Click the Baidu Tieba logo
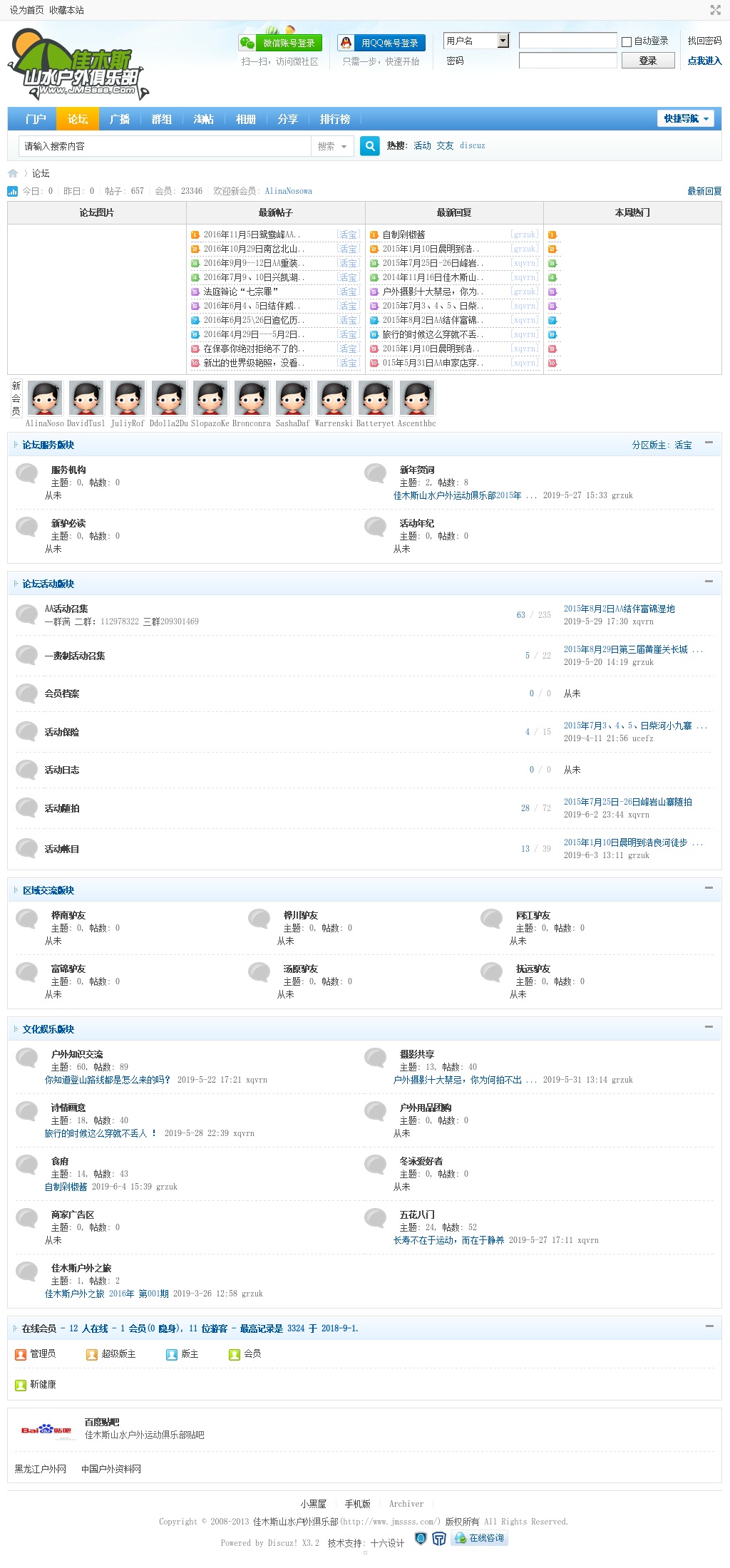 (x=47, y=1430)
